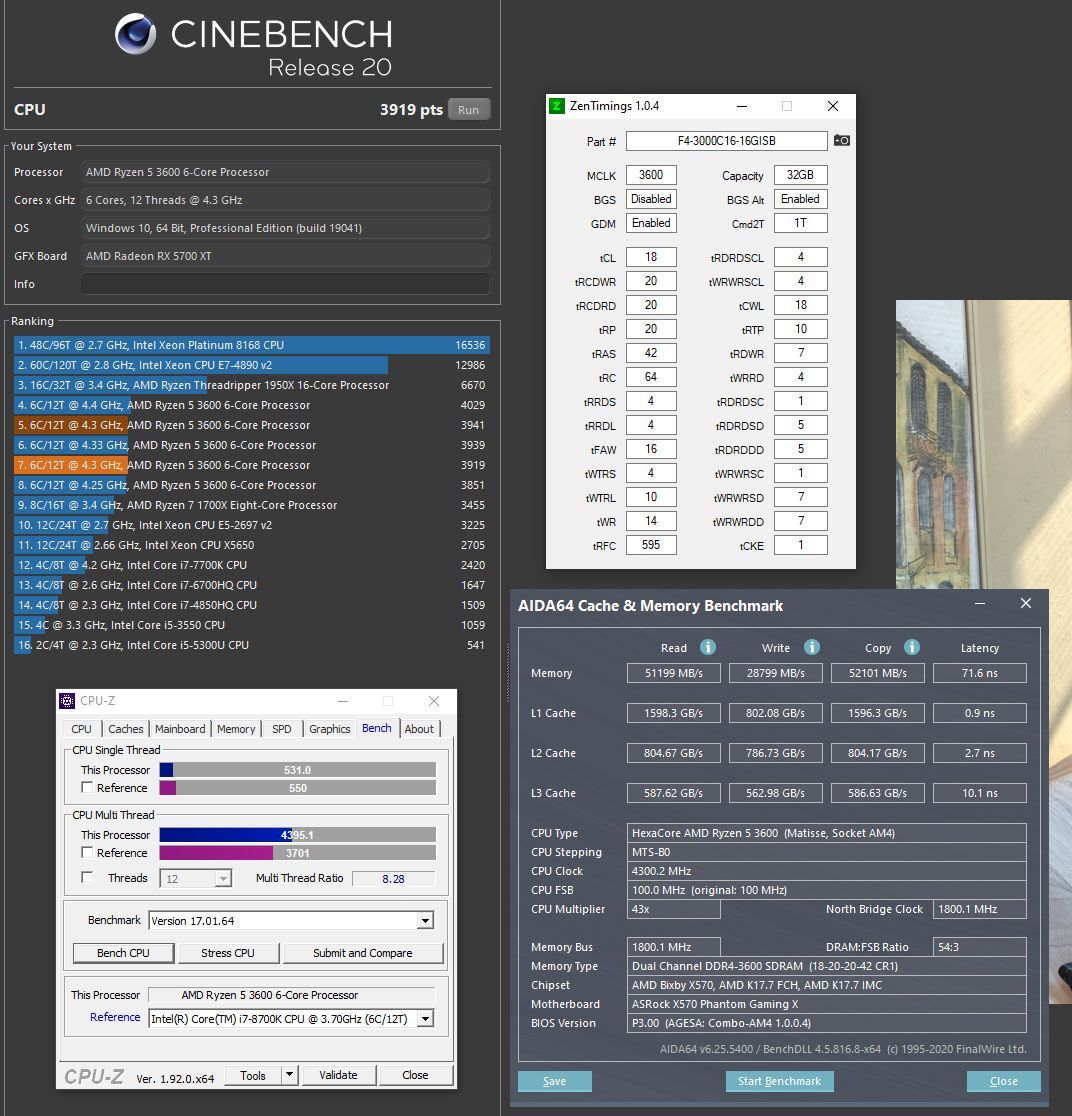The image size is (1072, 1116).
Task: Click the CPU-Z title bar chip icon
Action: tap(67, 701)
